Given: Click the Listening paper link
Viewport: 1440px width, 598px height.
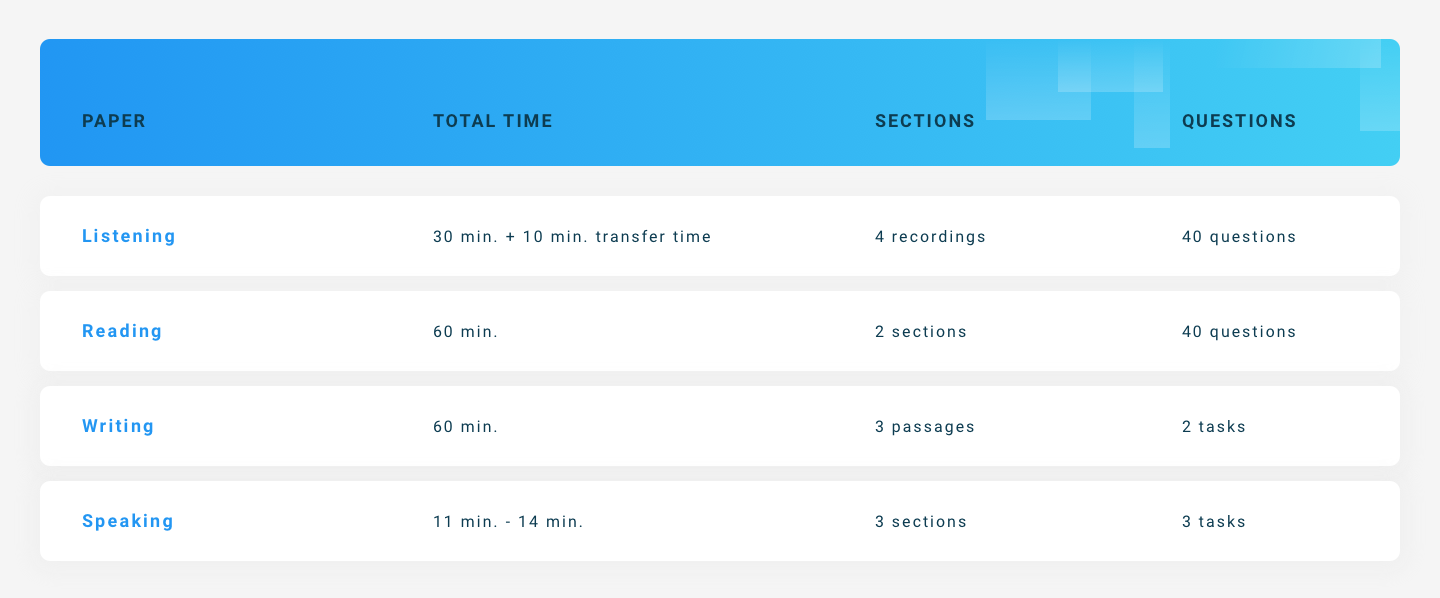Looking at the screenshot, I should pos(129,236).
